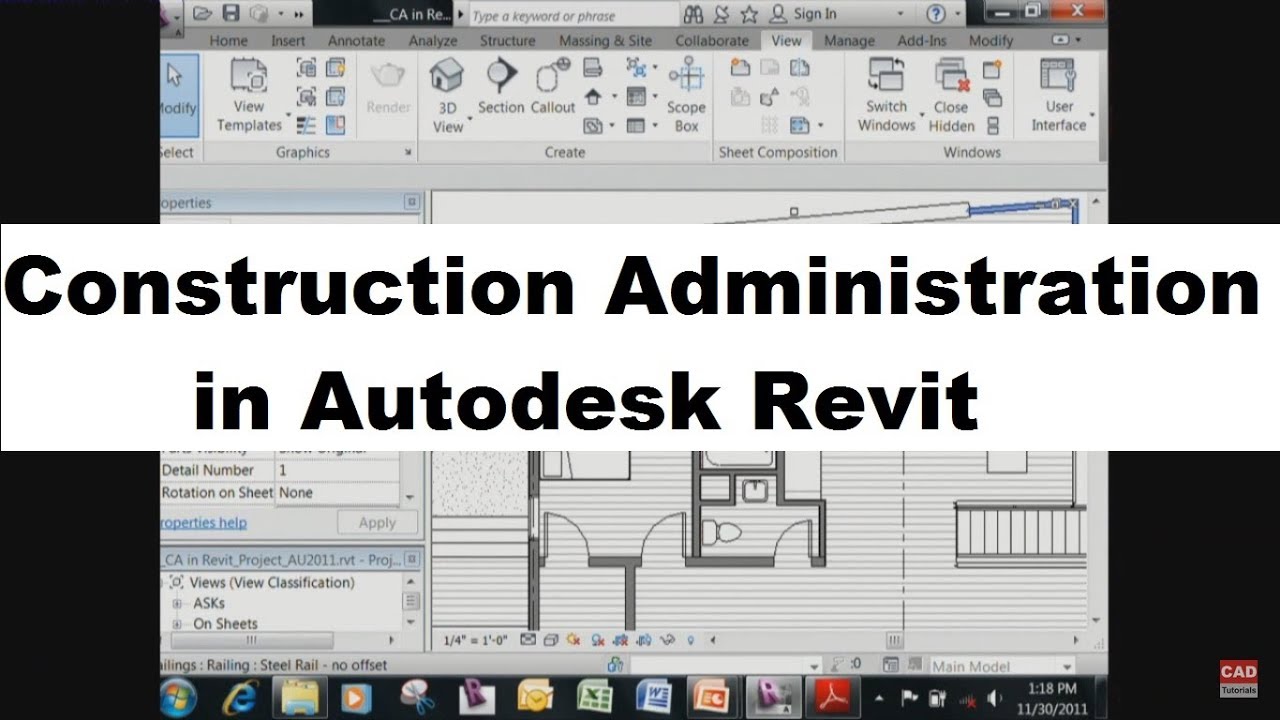
Task: Open the Help question mark icon
Action: tap(936, 14)
